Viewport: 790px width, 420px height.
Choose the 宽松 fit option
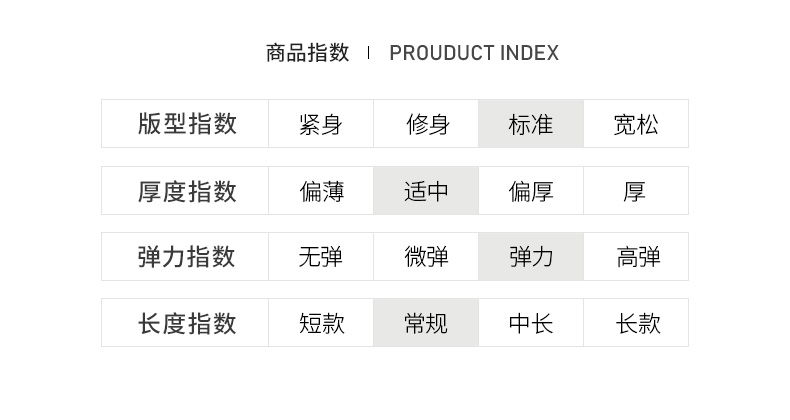click(636, 124)
